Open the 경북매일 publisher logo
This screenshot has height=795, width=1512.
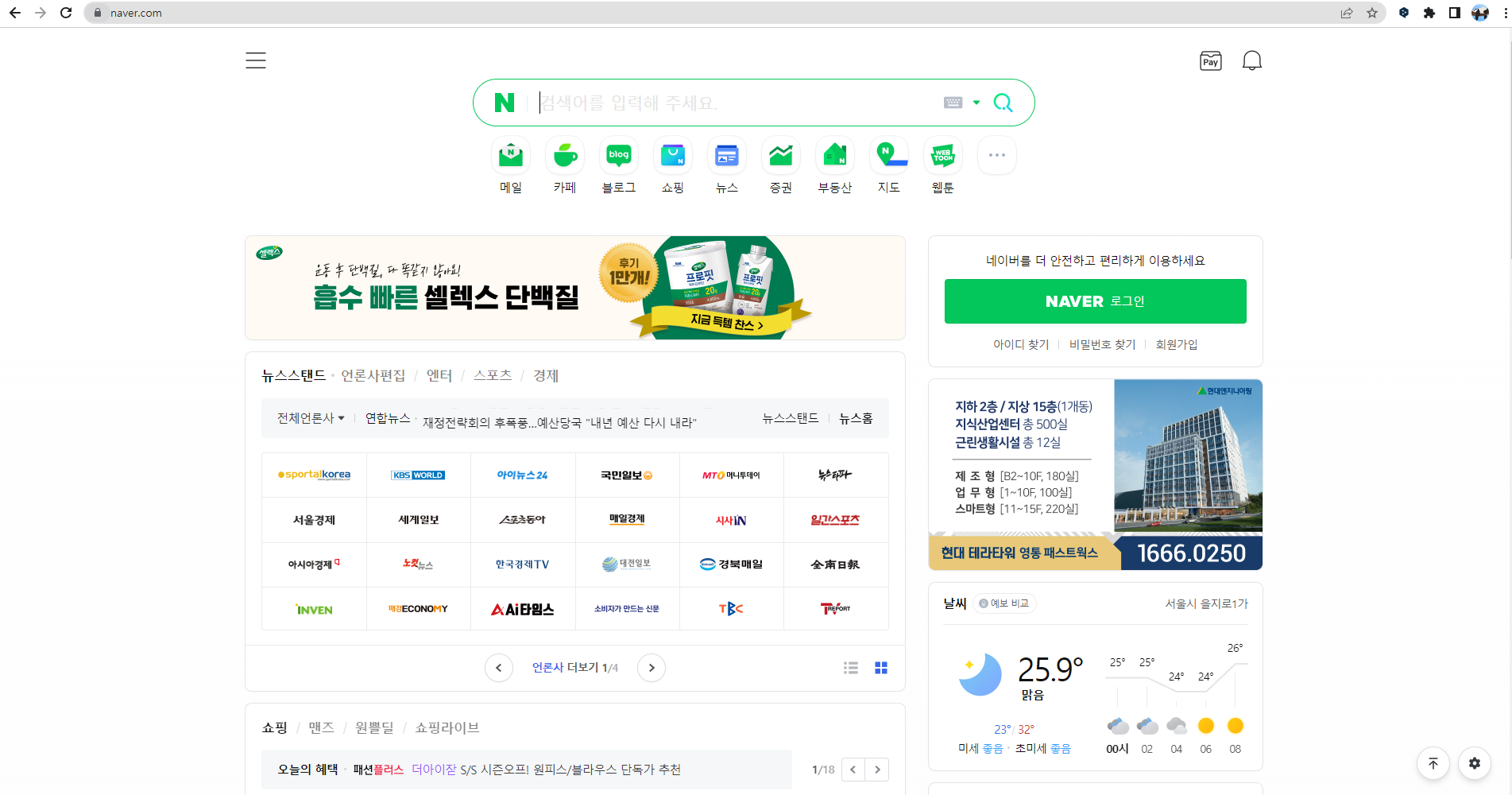click(731, 564)
